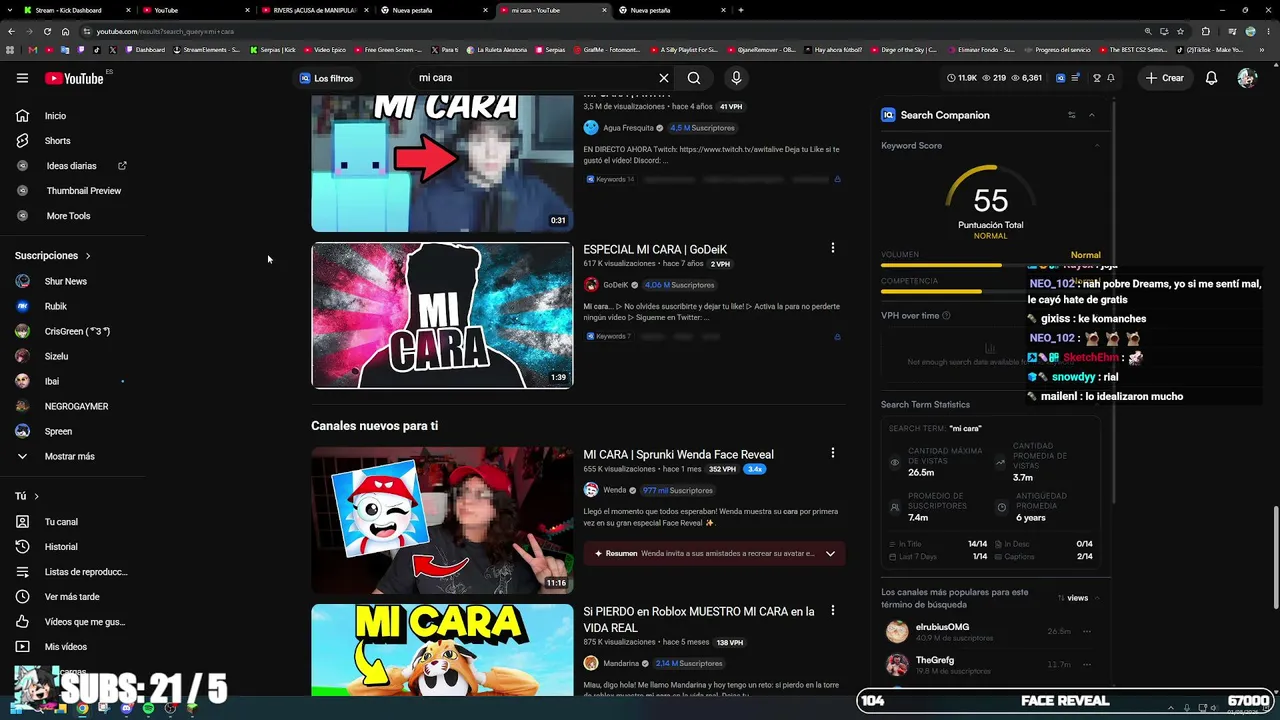The height and width of the screenshot is (720, 1280).
Task: Open More Tools in the sidebar
Action: [68, 216]
